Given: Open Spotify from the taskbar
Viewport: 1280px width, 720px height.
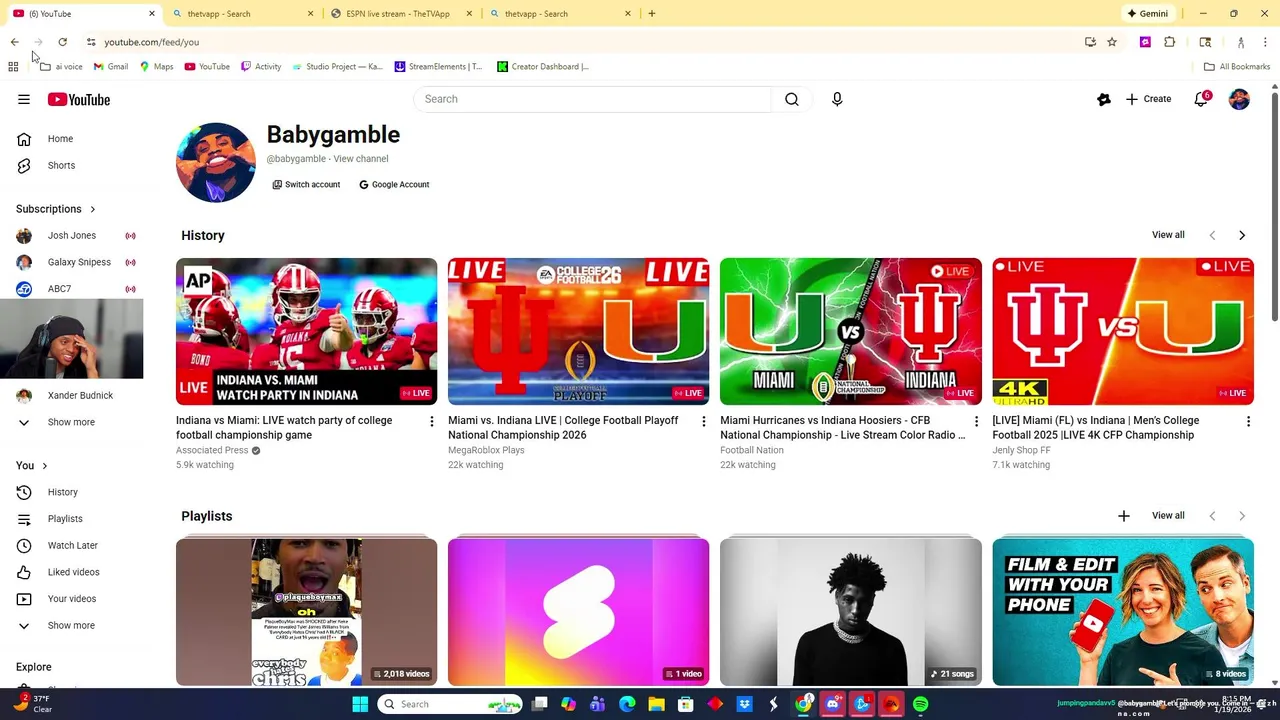Looking at the screenshot, I should point(920,704).
